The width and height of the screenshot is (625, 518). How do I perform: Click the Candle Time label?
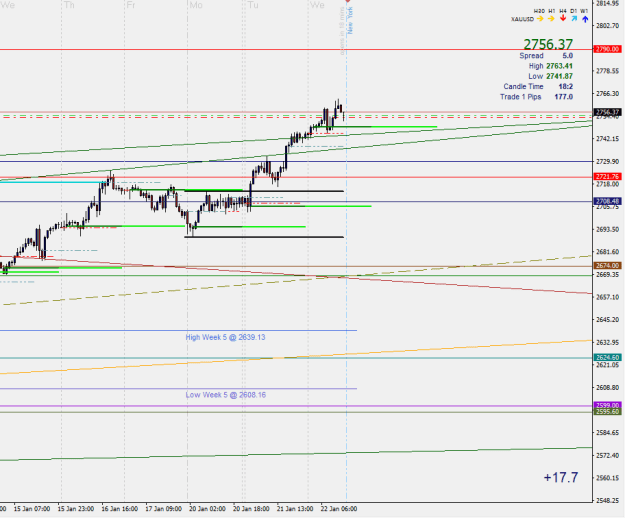[x=523, y=86]
